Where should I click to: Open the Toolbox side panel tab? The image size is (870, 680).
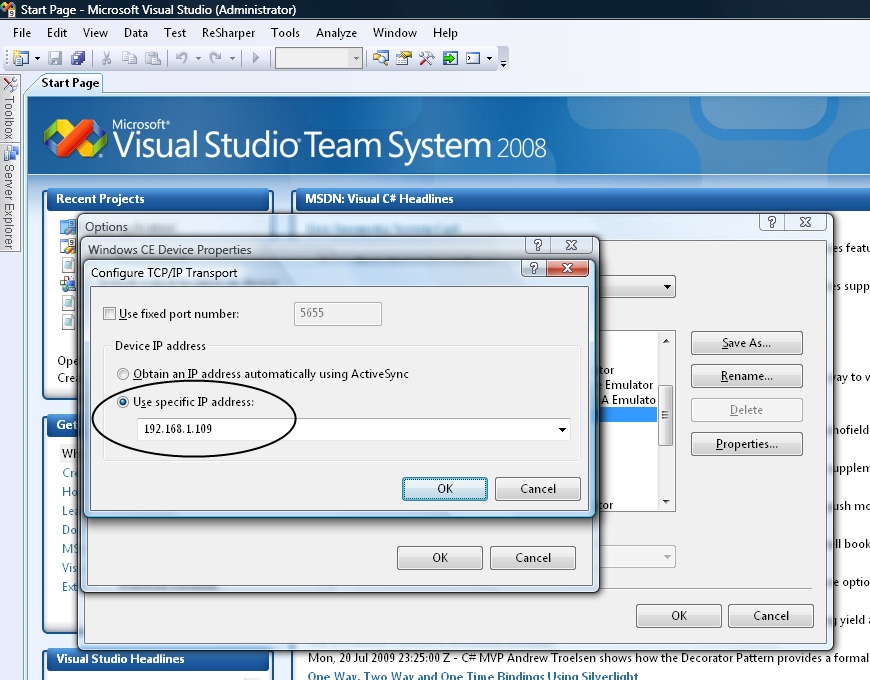pos(9,109)
